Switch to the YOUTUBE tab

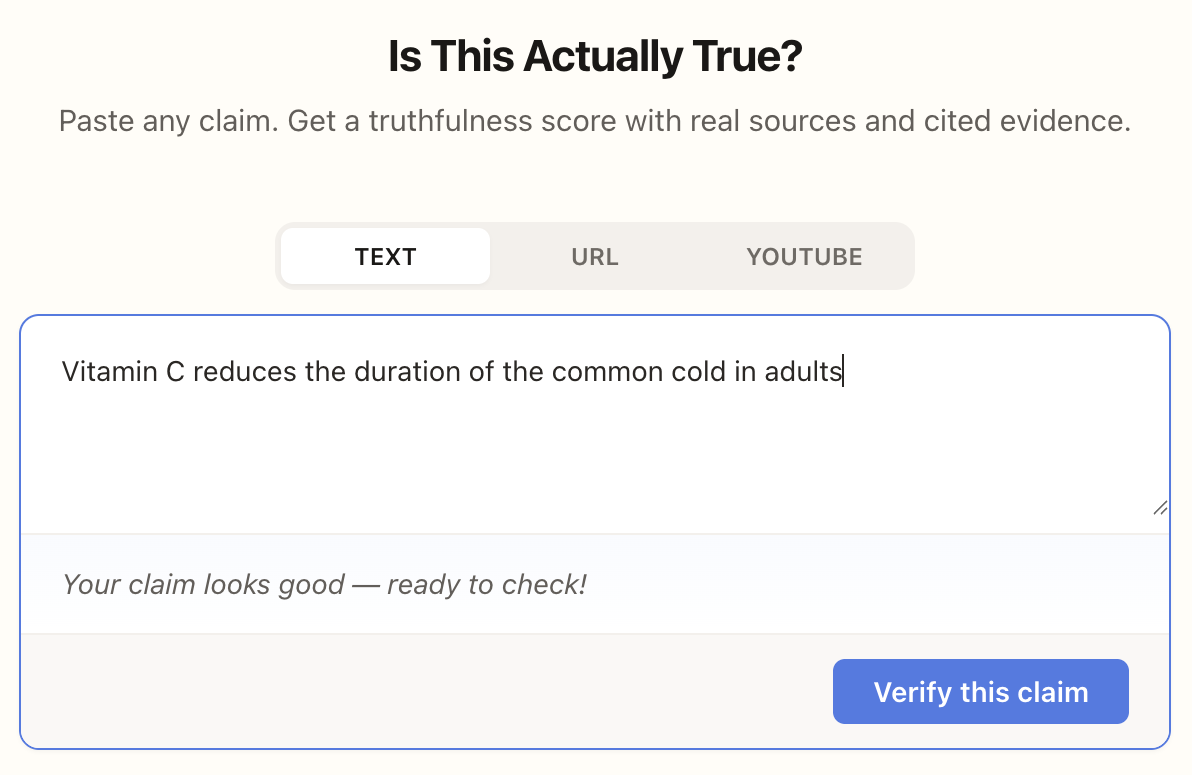(x=803, y=256)
